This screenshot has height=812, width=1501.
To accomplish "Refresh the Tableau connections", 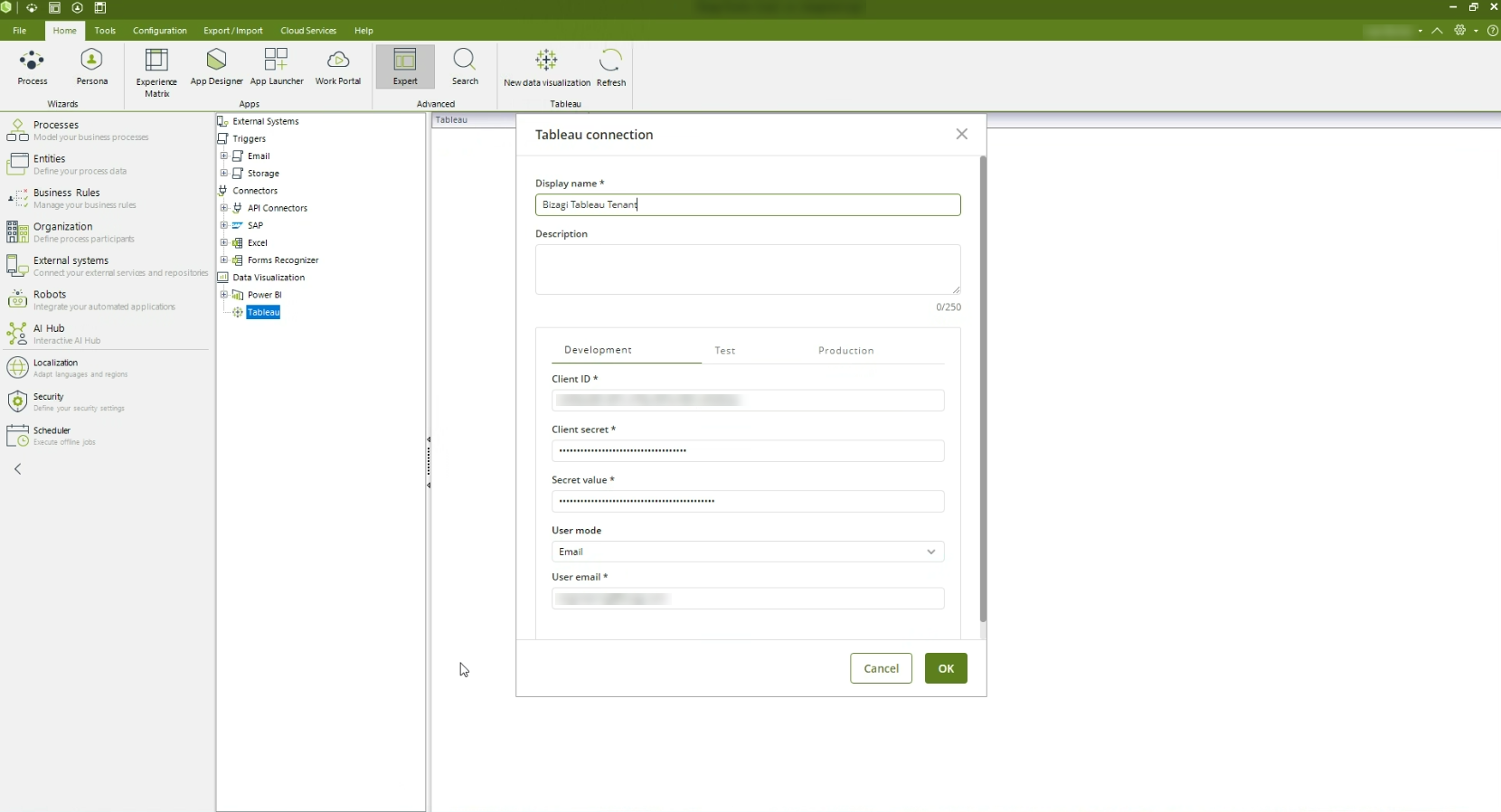I will tap(611, 69).
